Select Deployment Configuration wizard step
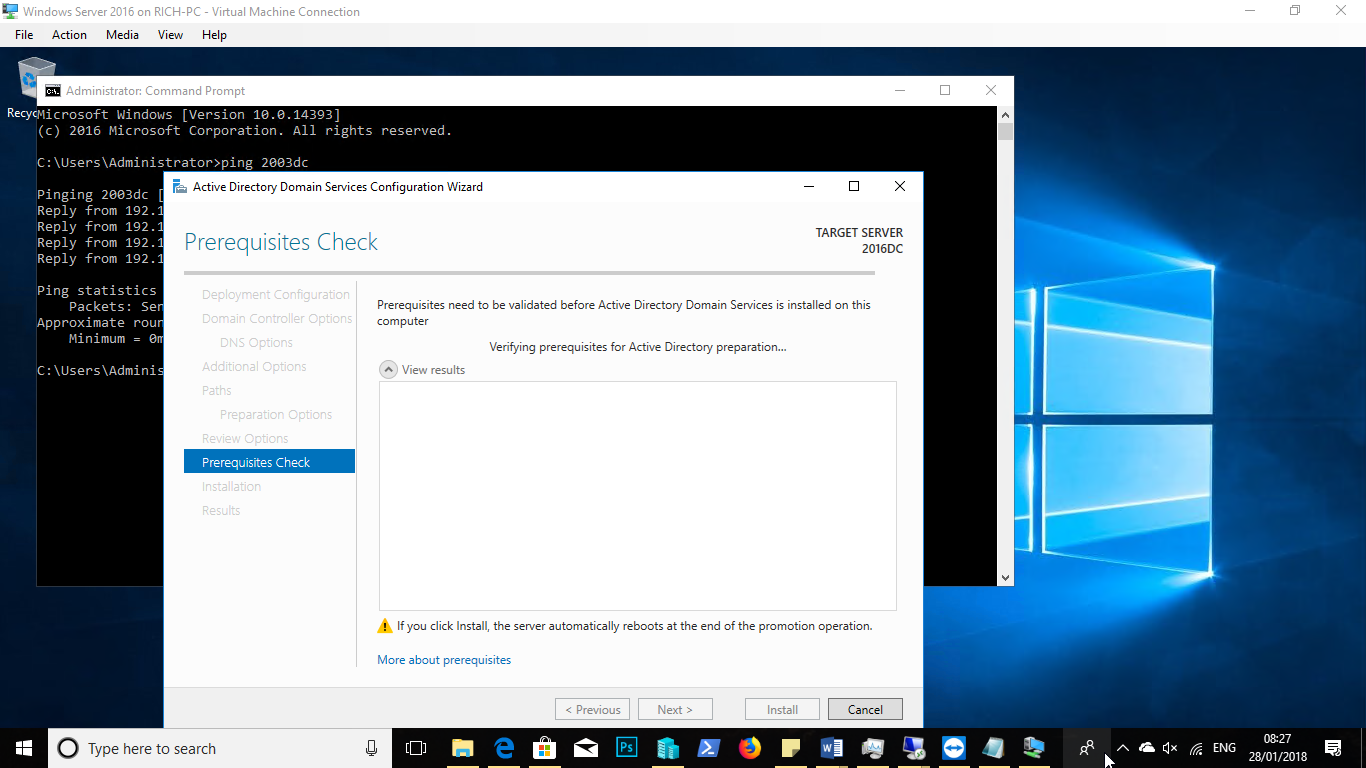Screen dimensions: 1366x768 point(276,294)
